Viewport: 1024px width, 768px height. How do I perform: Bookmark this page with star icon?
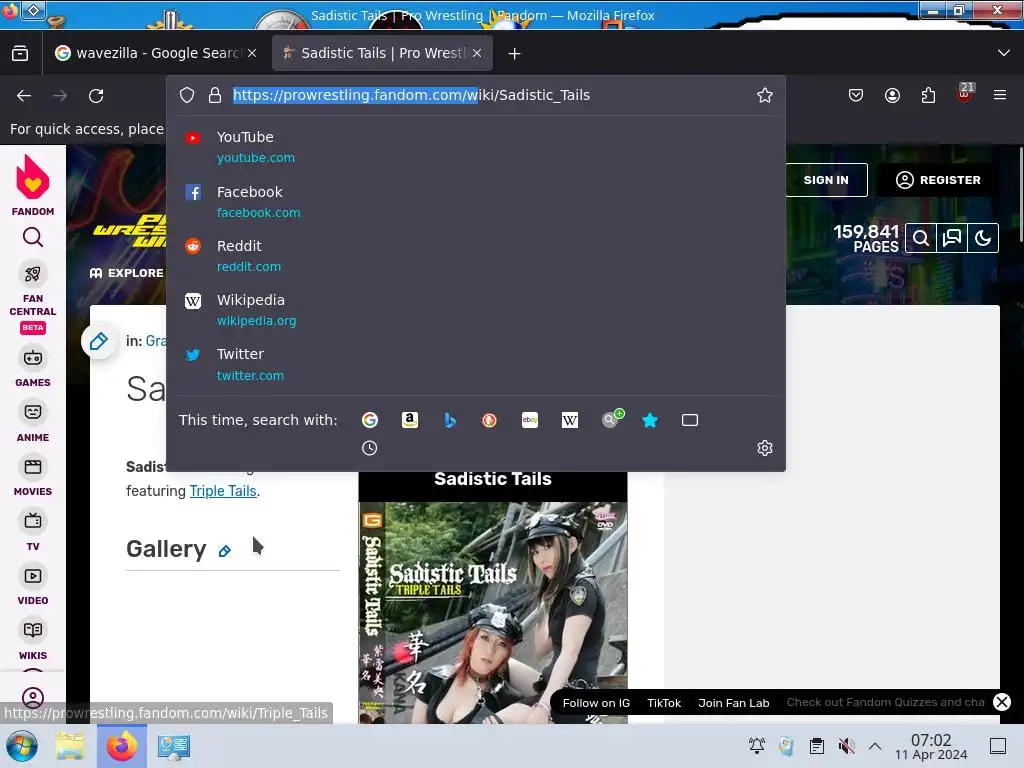pos(765,95)
